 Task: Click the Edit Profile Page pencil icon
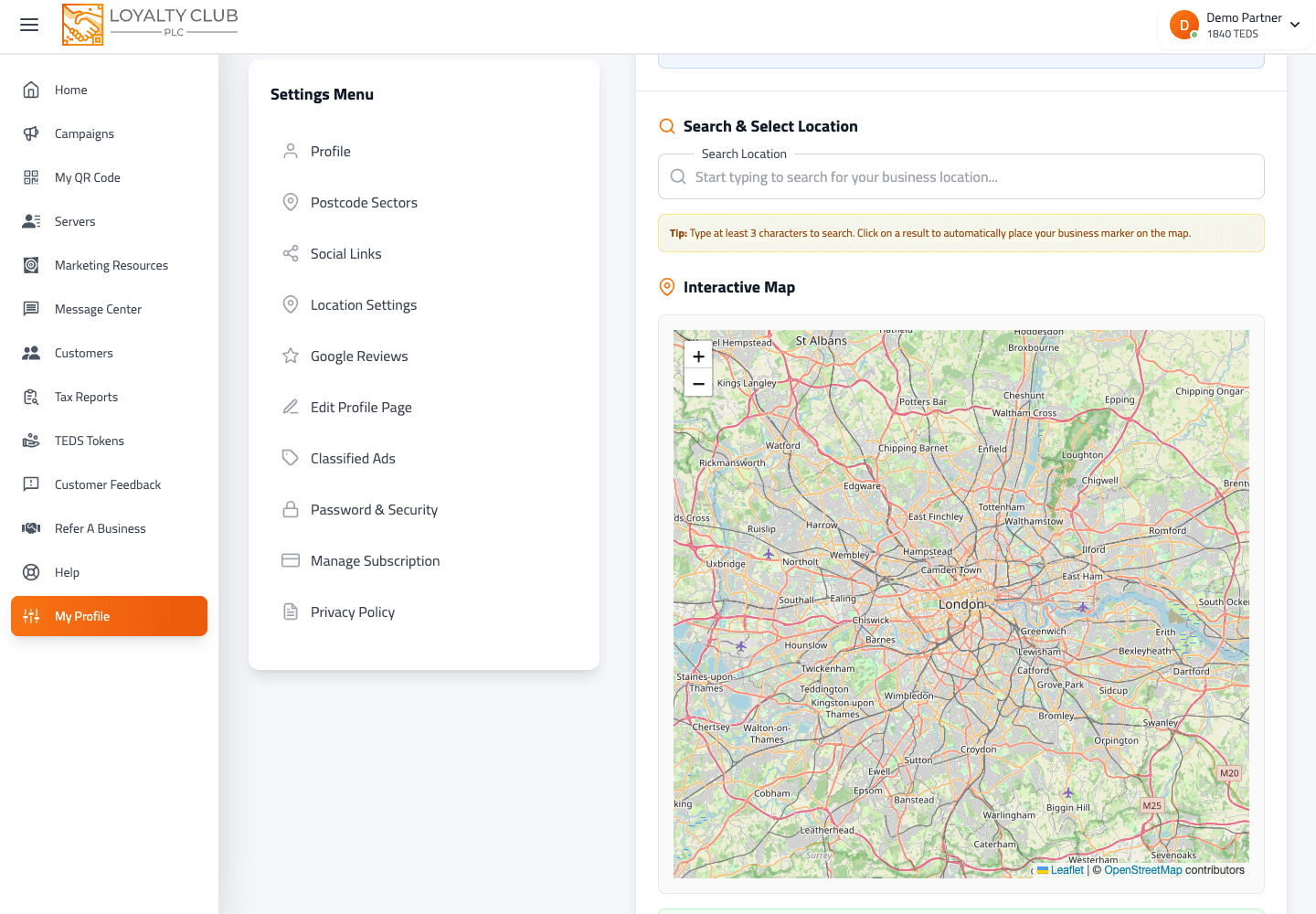(x=291, y=408)
